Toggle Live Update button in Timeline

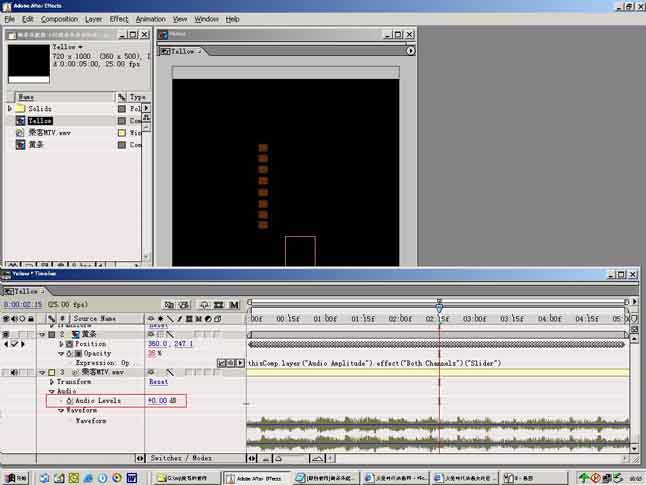(x=169, y=305)
